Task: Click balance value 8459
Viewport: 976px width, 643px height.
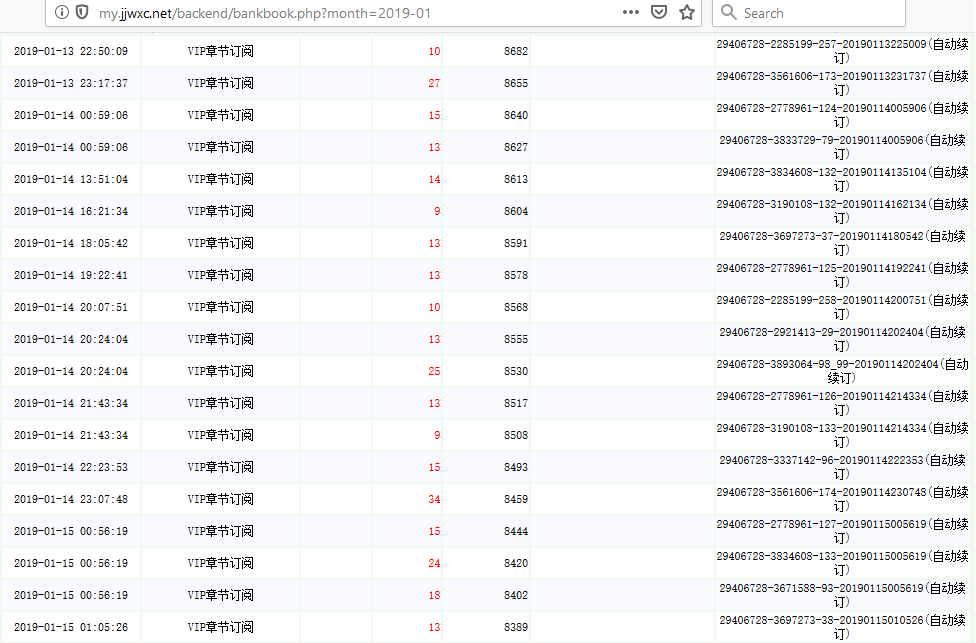Action: click(x=516, y=499)
